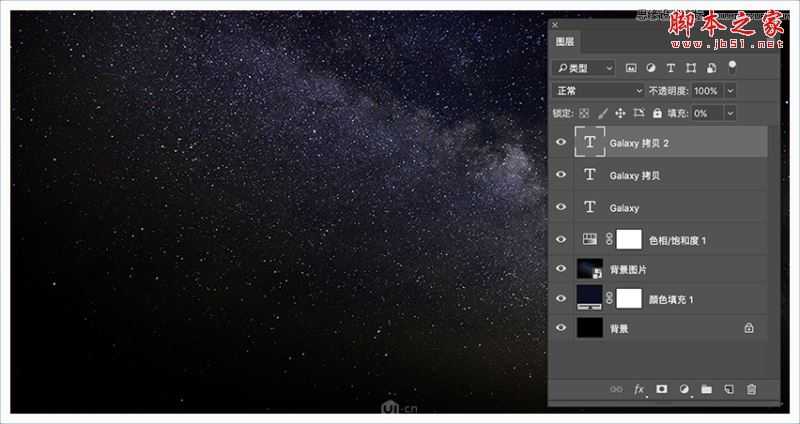Click the T thumbnail of the Galaxy layer
The image size is (800, 424).
point(590,207)
